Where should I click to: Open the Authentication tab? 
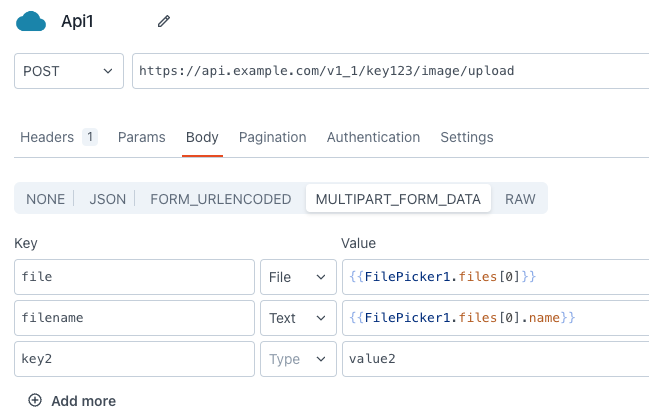click(373, 137)
